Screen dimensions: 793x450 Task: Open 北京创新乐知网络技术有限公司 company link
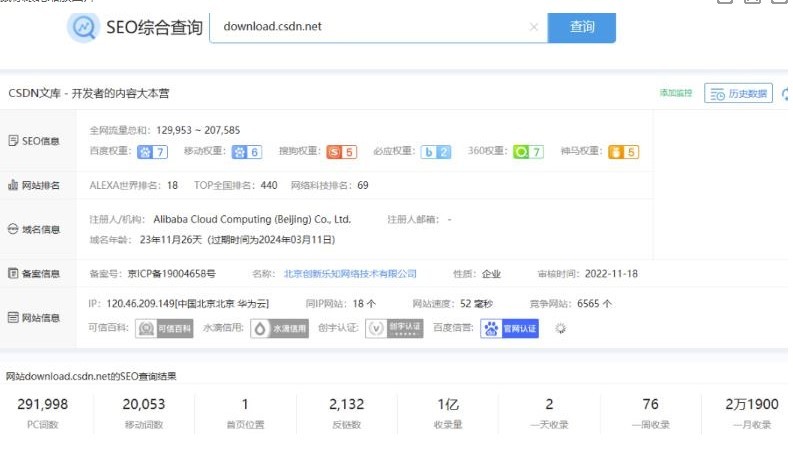pos(350,274)
